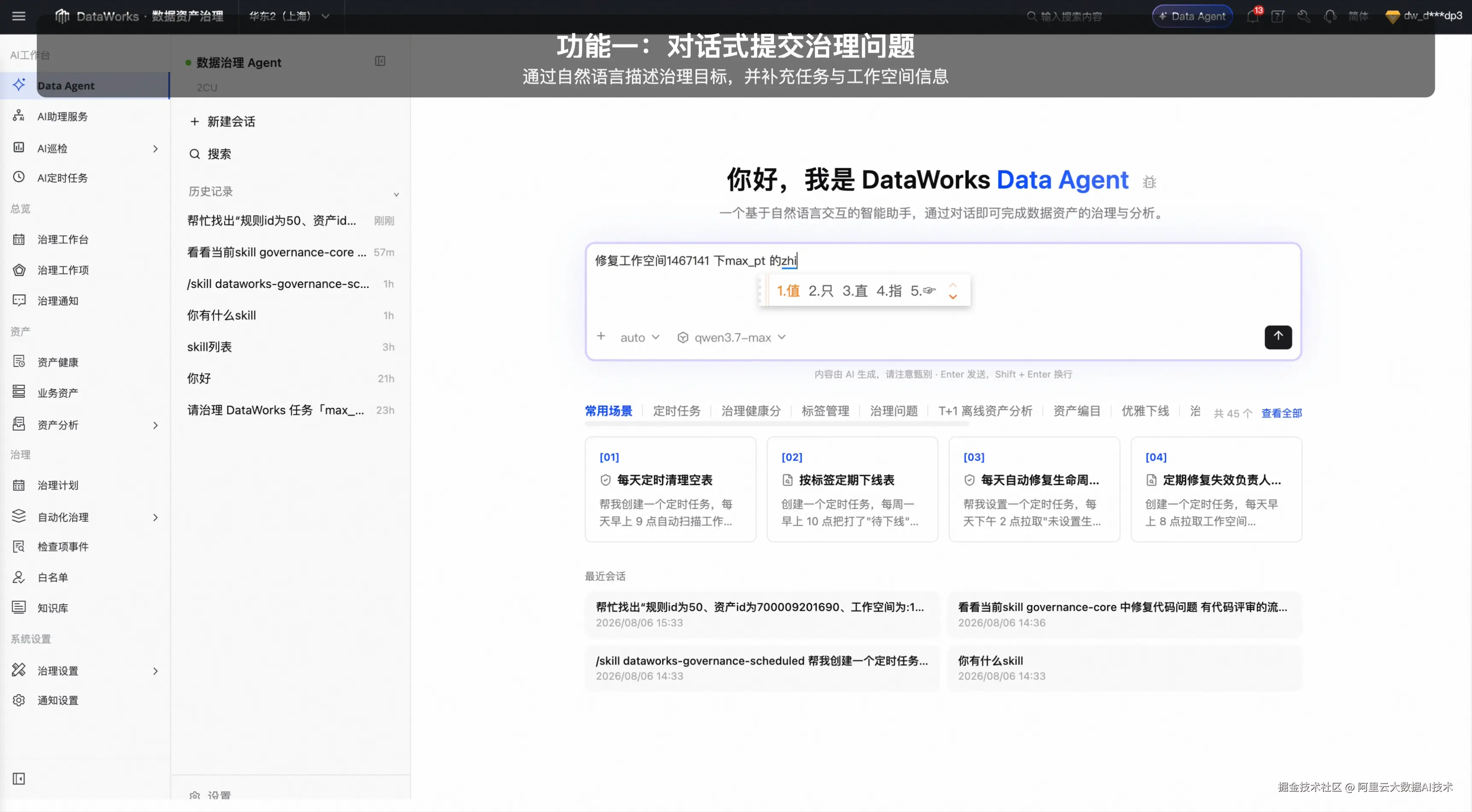Click 搜索 in the conversation panel
The height and width of the screenshot is (812, 1472).
[x=210, y=154]
